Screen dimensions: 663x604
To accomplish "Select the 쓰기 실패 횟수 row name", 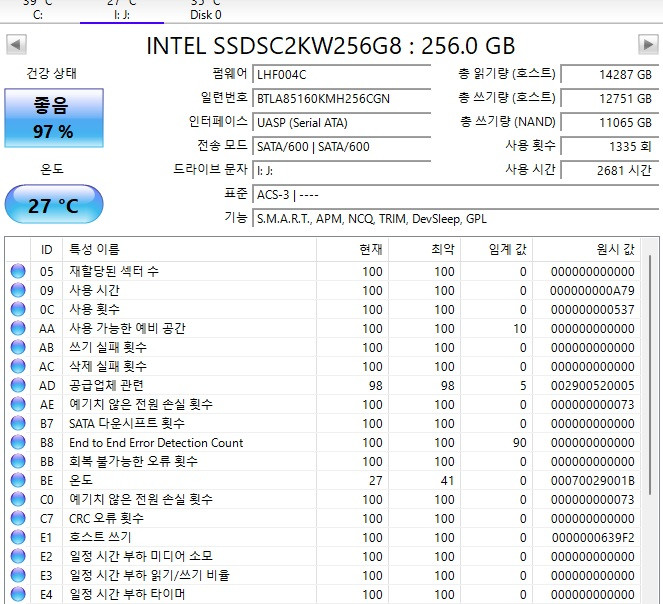I will tap(108, 348).
